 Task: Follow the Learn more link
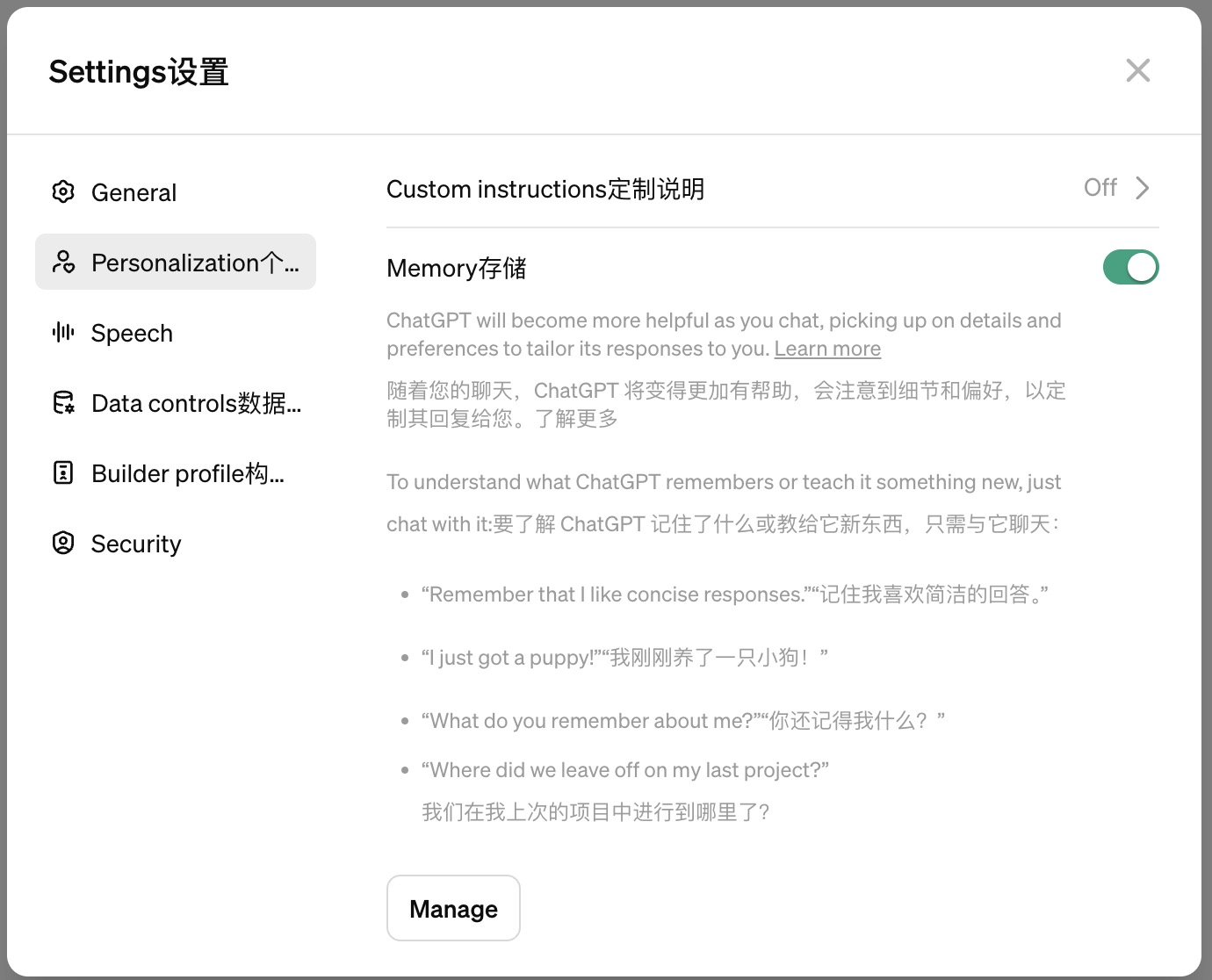tap(827, 349)
